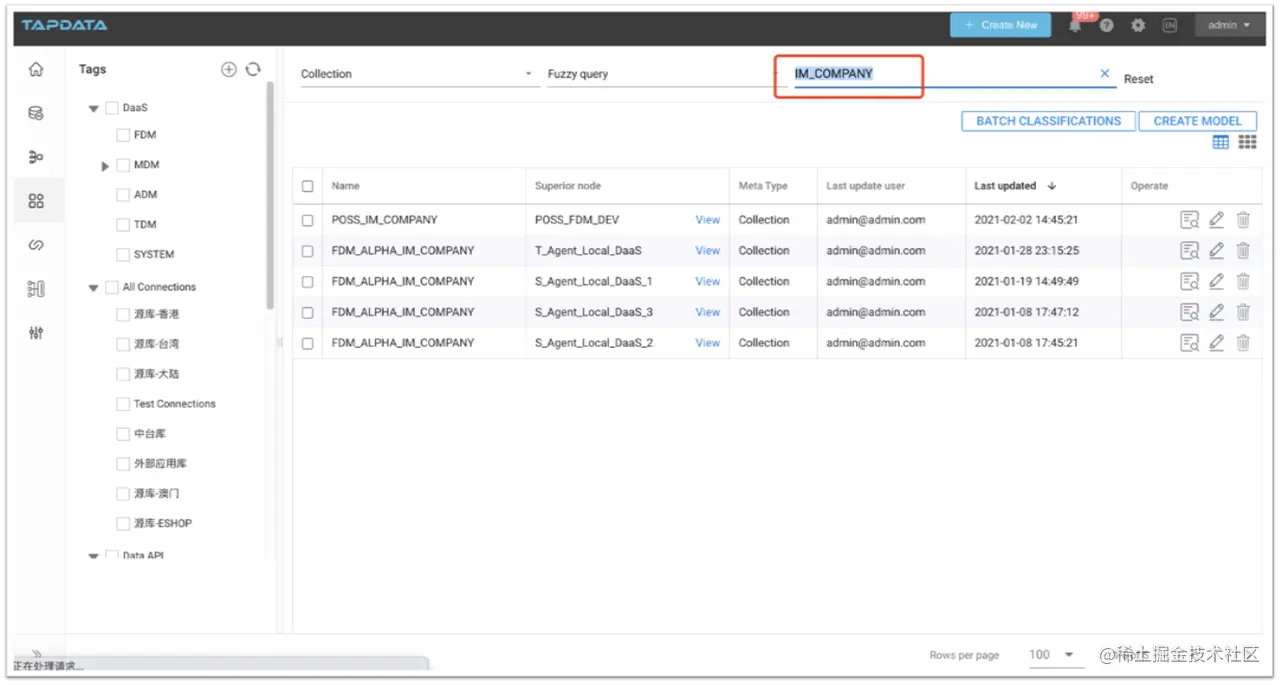
Task: Preview details of POSS_IM_COMPANY row
Action: (1189, 220)
